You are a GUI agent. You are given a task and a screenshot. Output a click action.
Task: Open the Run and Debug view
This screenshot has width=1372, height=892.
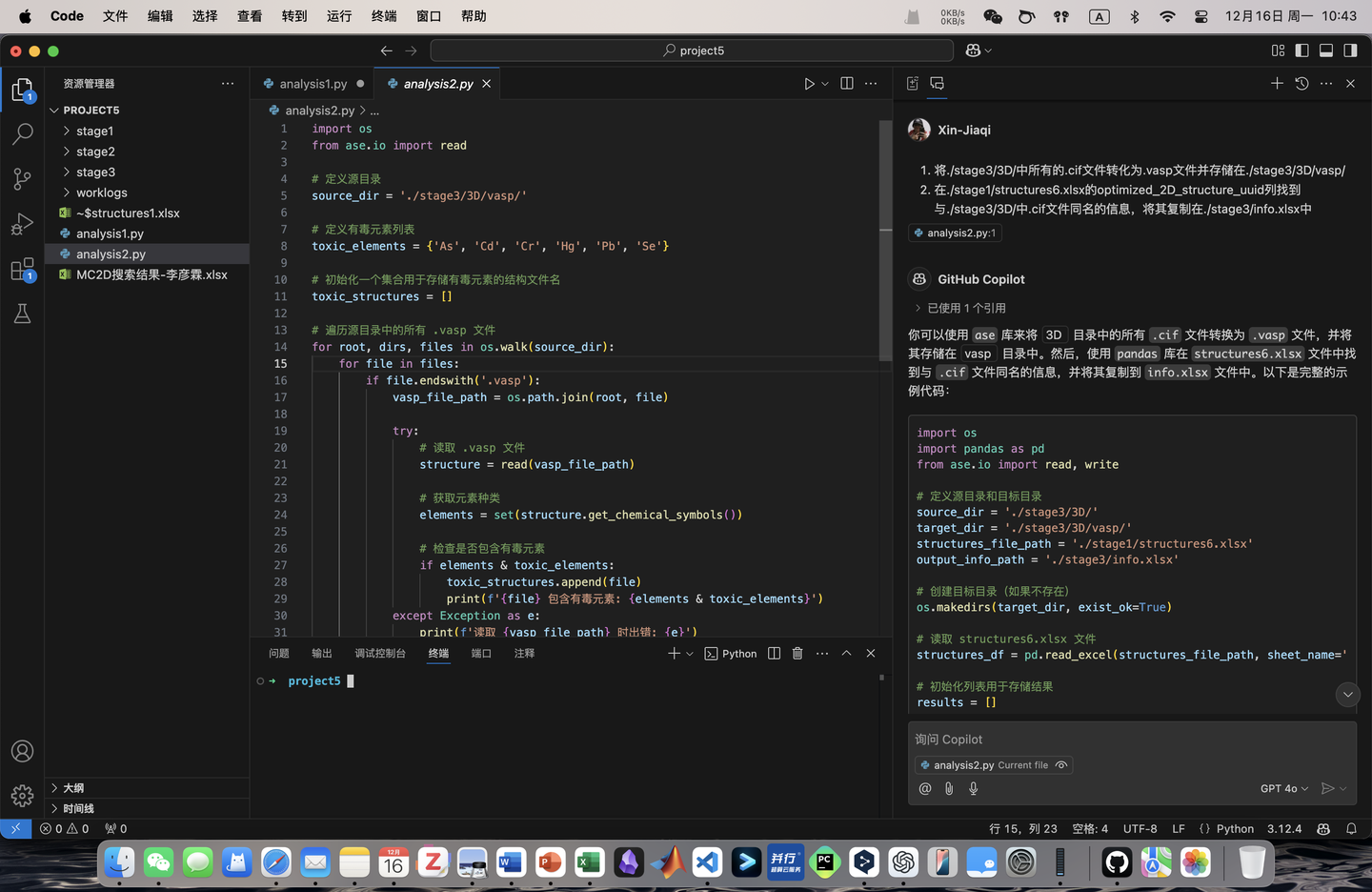pyautogui.click(x=23, y=223)
